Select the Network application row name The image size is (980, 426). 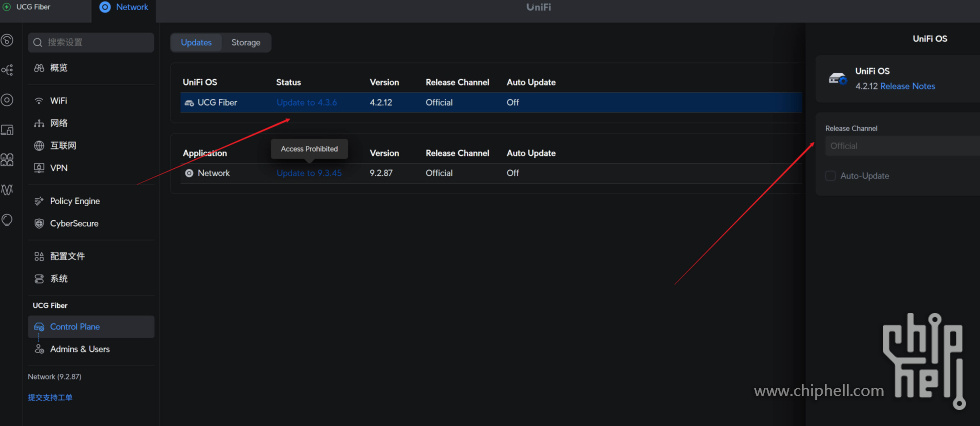214,173
